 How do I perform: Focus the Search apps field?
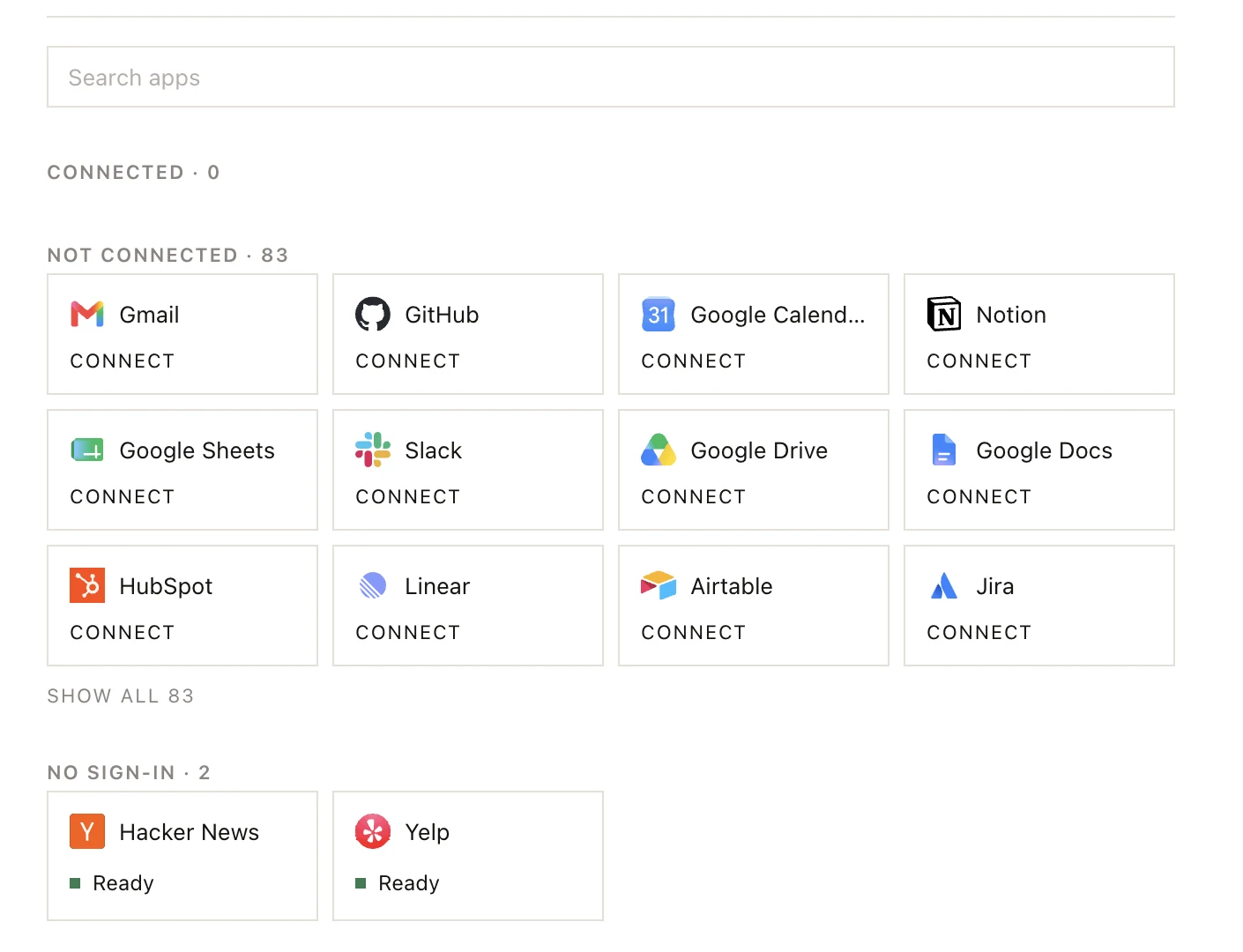[x=611, y=78]
